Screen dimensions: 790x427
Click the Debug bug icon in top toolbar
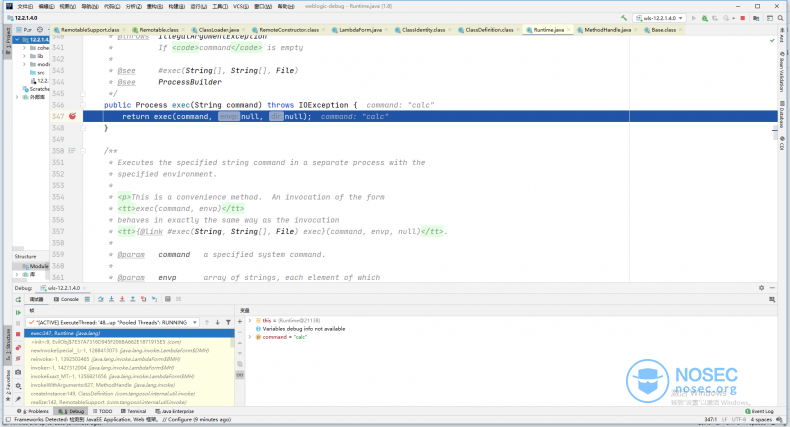(x=704, y=18)
